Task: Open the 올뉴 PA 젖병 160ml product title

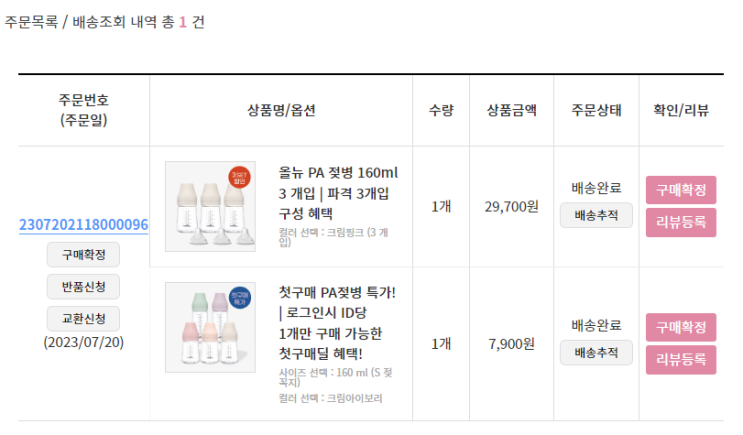Action: (338, 193)
